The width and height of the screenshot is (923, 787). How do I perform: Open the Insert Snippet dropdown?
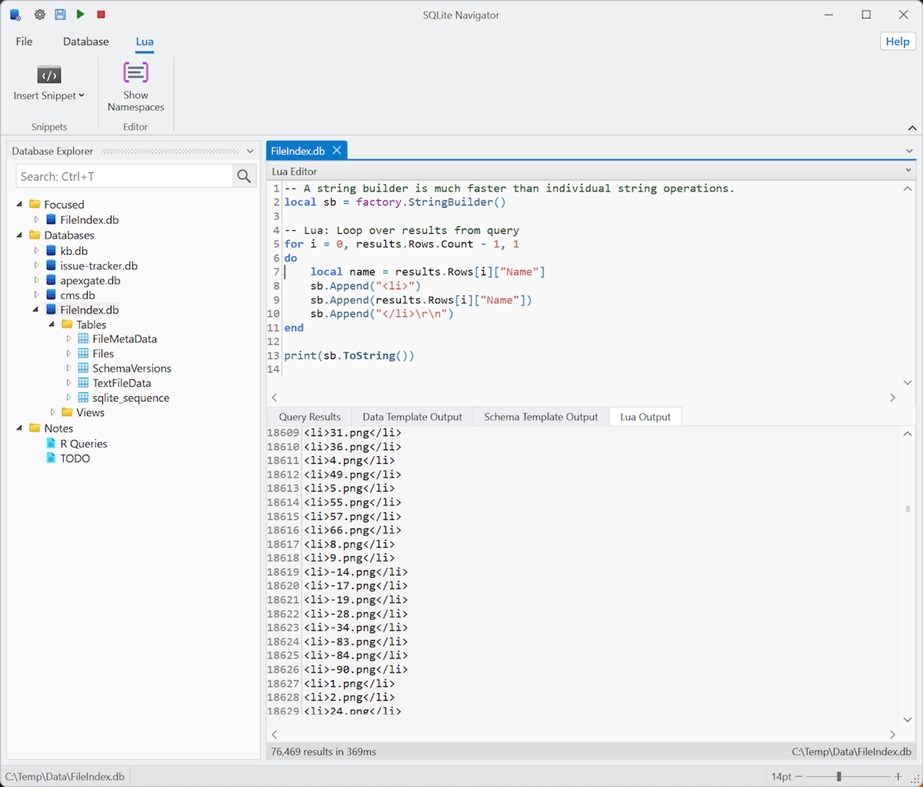point(49,96)
